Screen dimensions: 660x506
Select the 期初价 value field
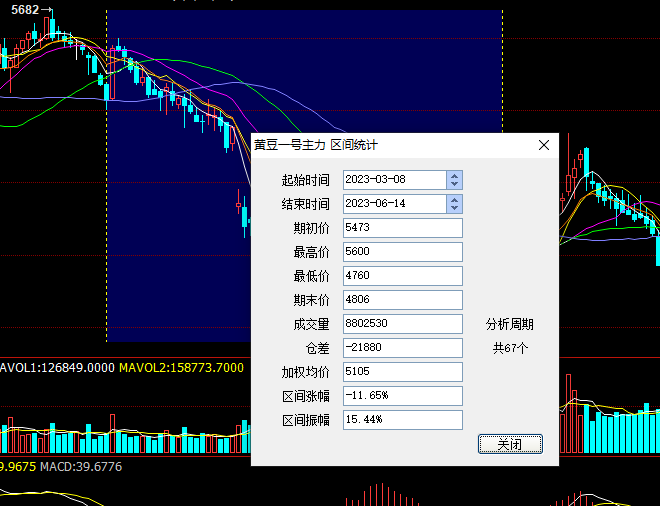pos(402,228)
